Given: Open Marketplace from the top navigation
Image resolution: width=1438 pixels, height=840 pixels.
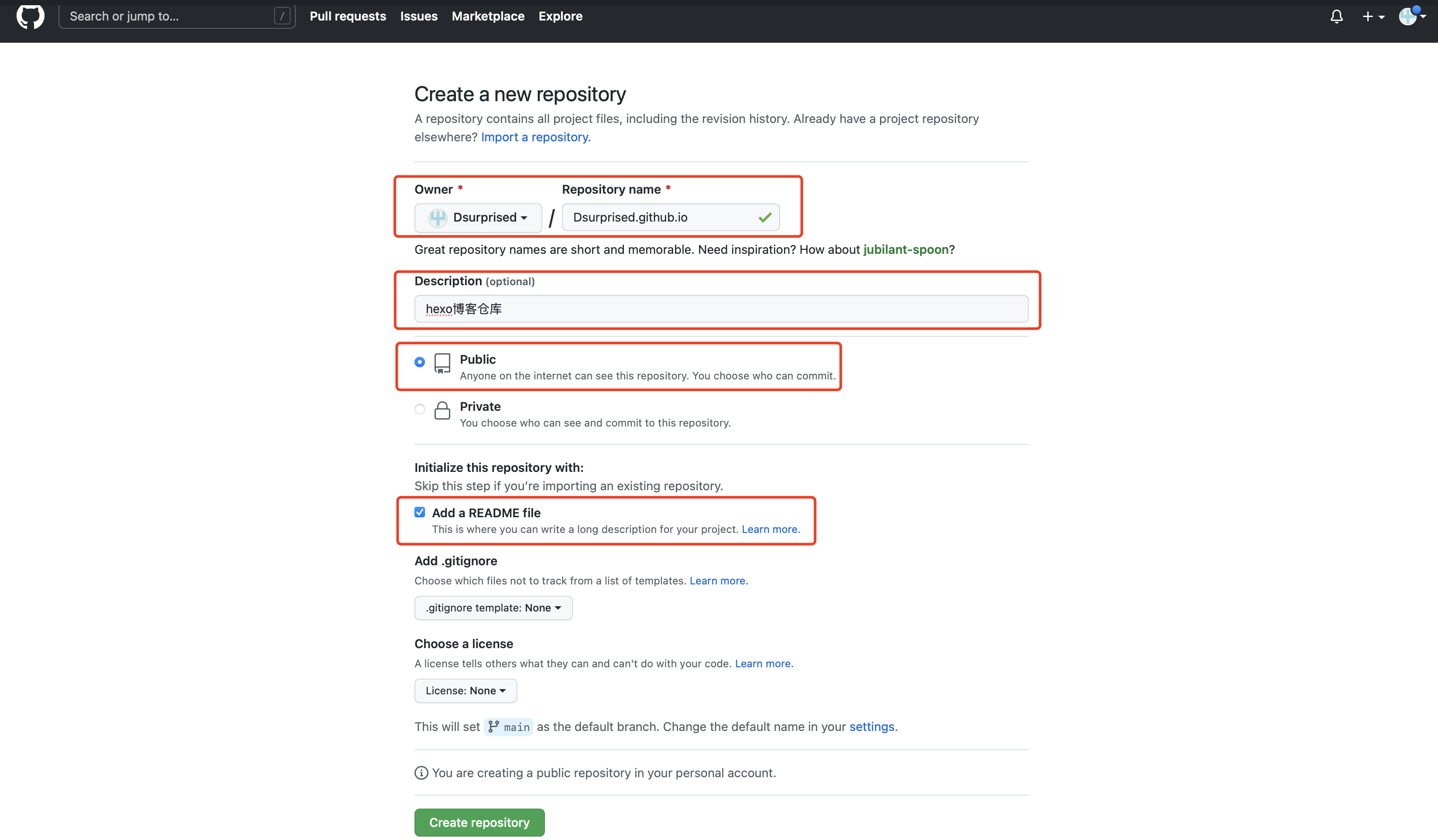Looking at the screenshot, I should point(488,16).
